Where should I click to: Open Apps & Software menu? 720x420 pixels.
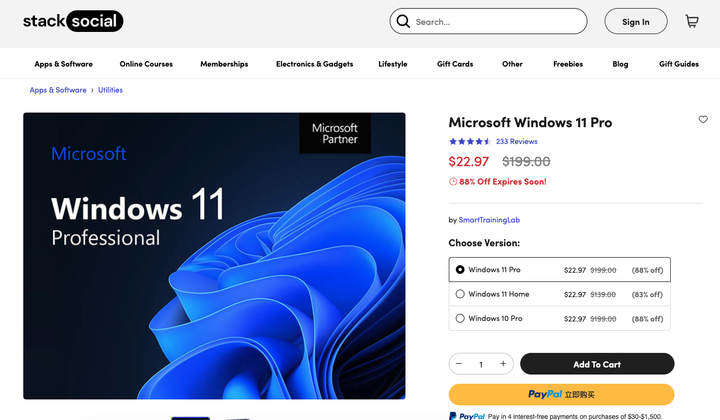[x=63, y=64]
